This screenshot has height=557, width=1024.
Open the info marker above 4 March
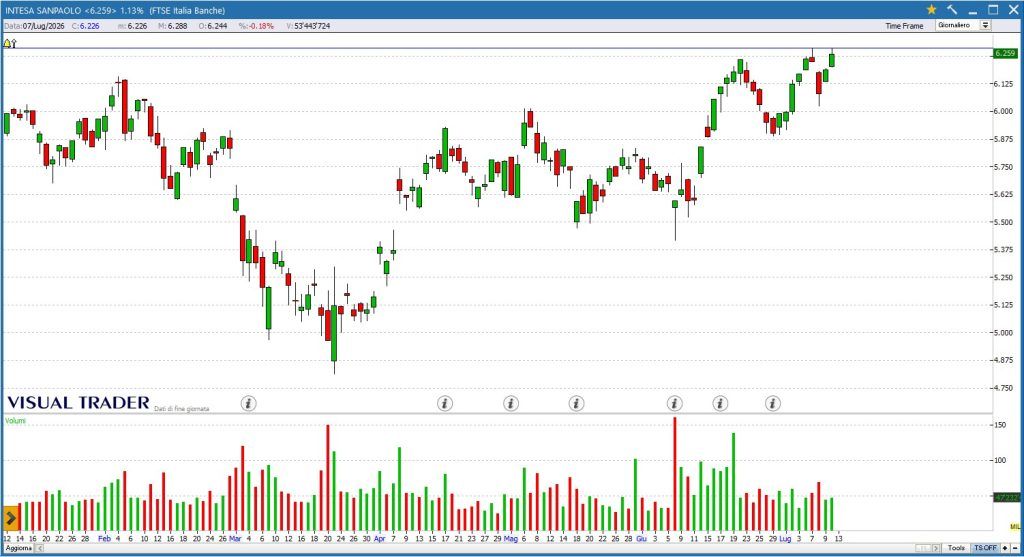pos(248,403)
